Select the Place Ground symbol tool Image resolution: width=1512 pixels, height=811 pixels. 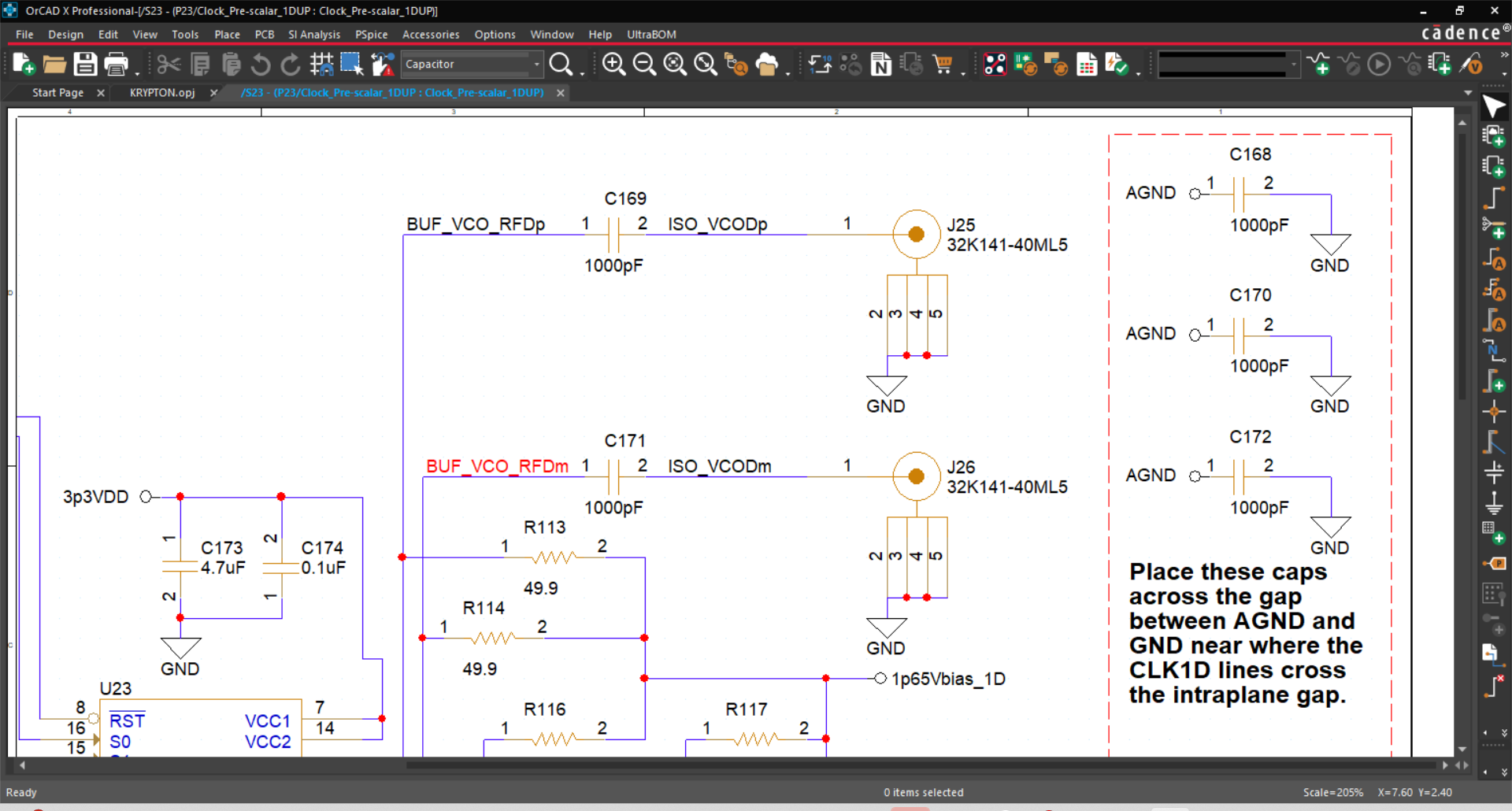coord(1494,502)
